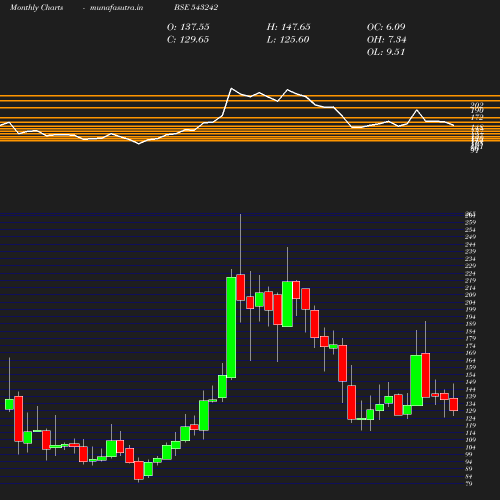
Task: Click the '199' label on the candlestick price axis
Action: click(471, 309)
